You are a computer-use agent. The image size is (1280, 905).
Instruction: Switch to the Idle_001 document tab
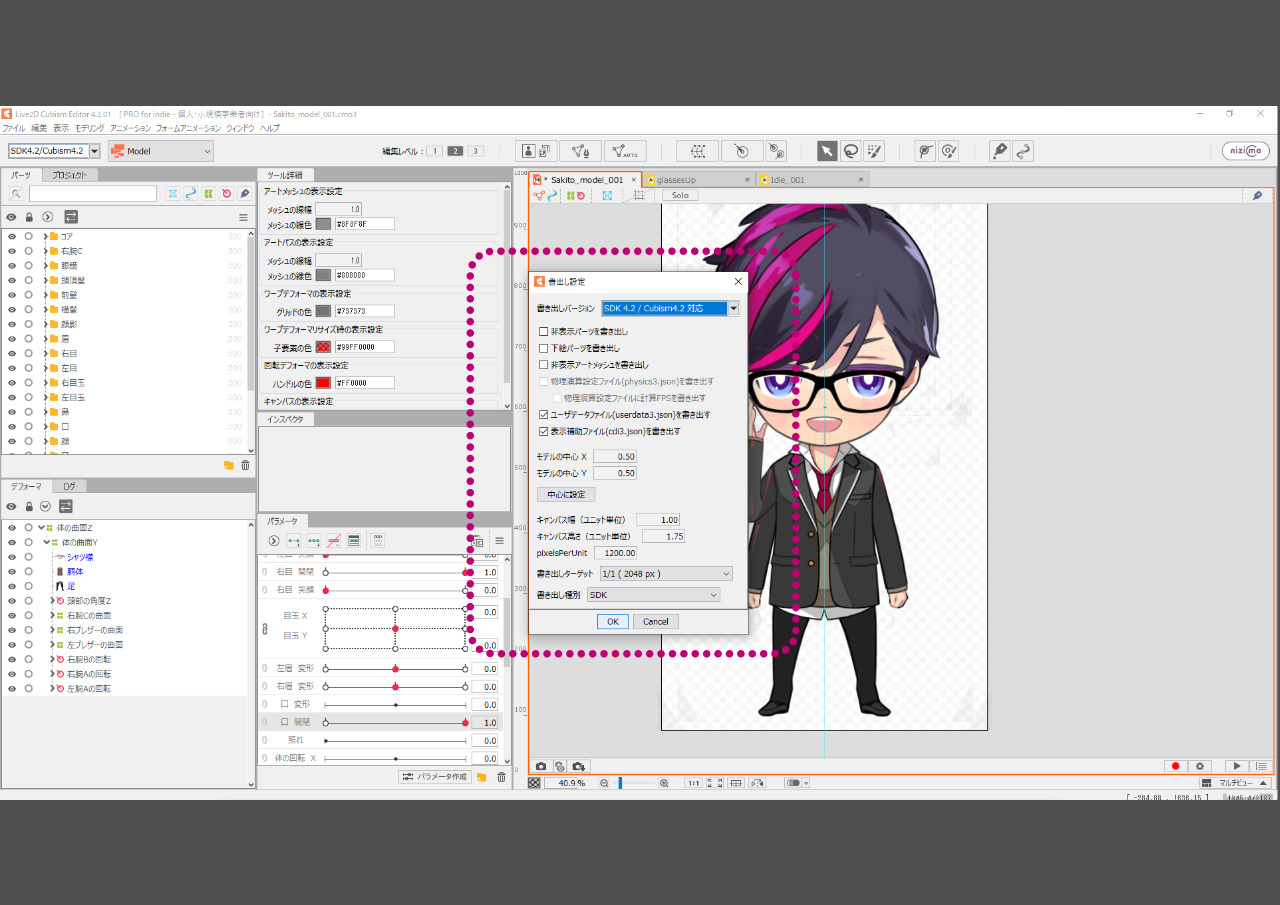pyautogui.click(x=811, y=180)
